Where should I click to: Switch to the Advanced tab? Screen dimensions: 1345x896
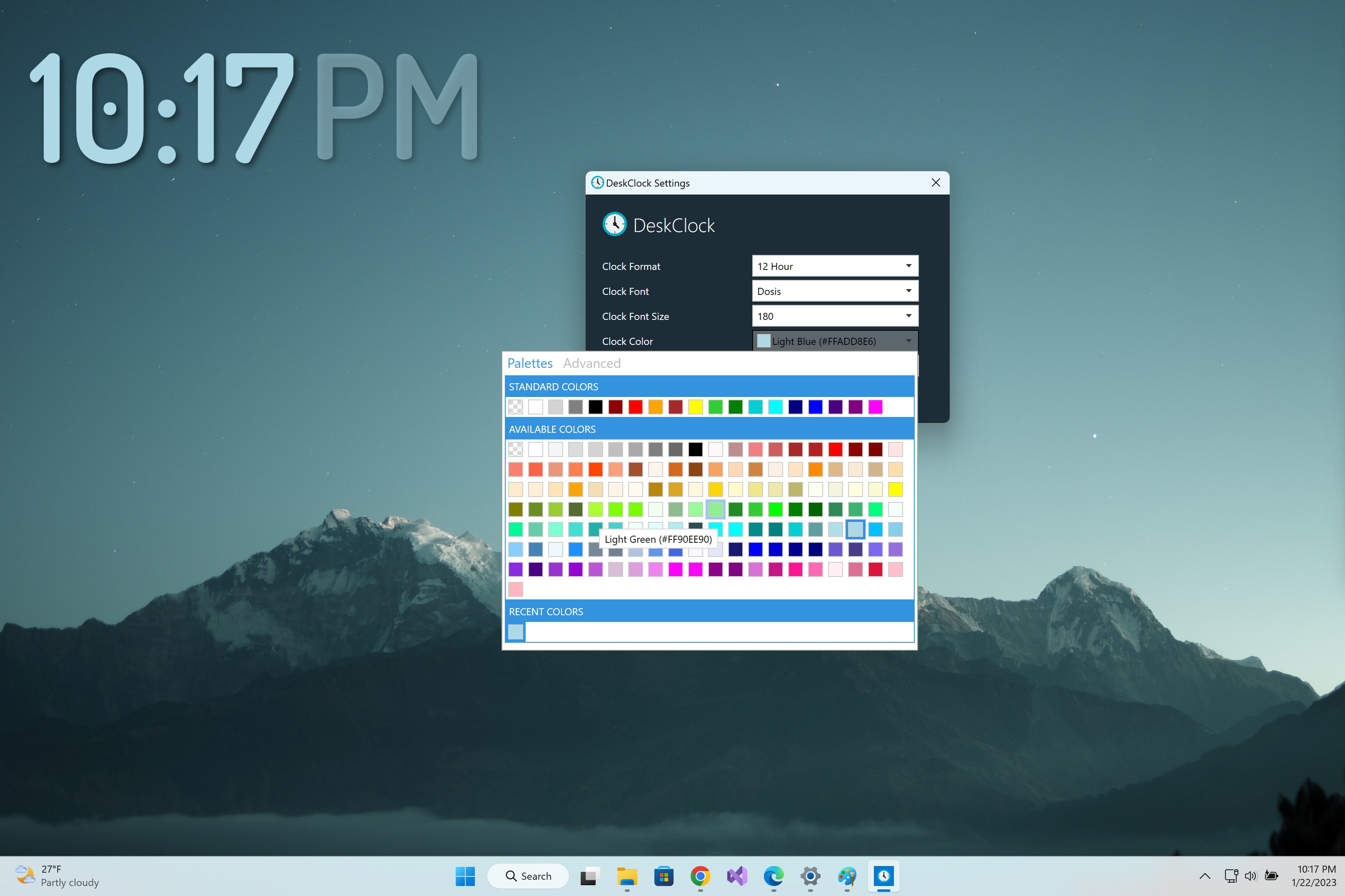(592, 363)
